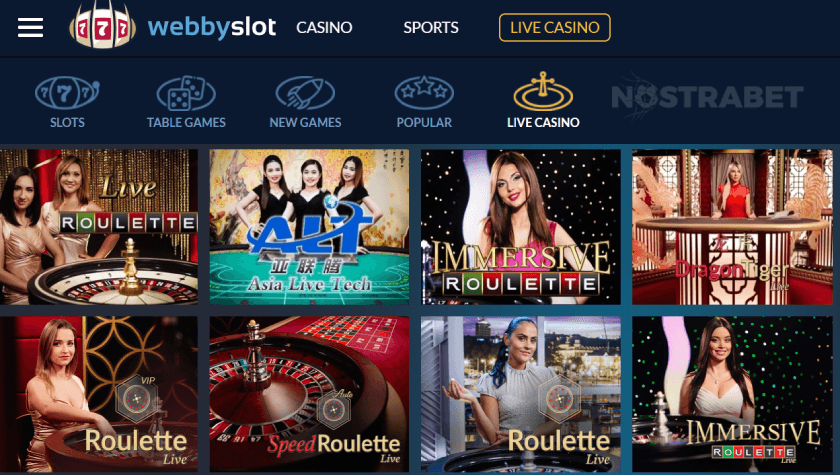This screenshot has height=475, width=840.
Task: Launch Immersive Roulette with starry background
Action: (x=521, y=227)
